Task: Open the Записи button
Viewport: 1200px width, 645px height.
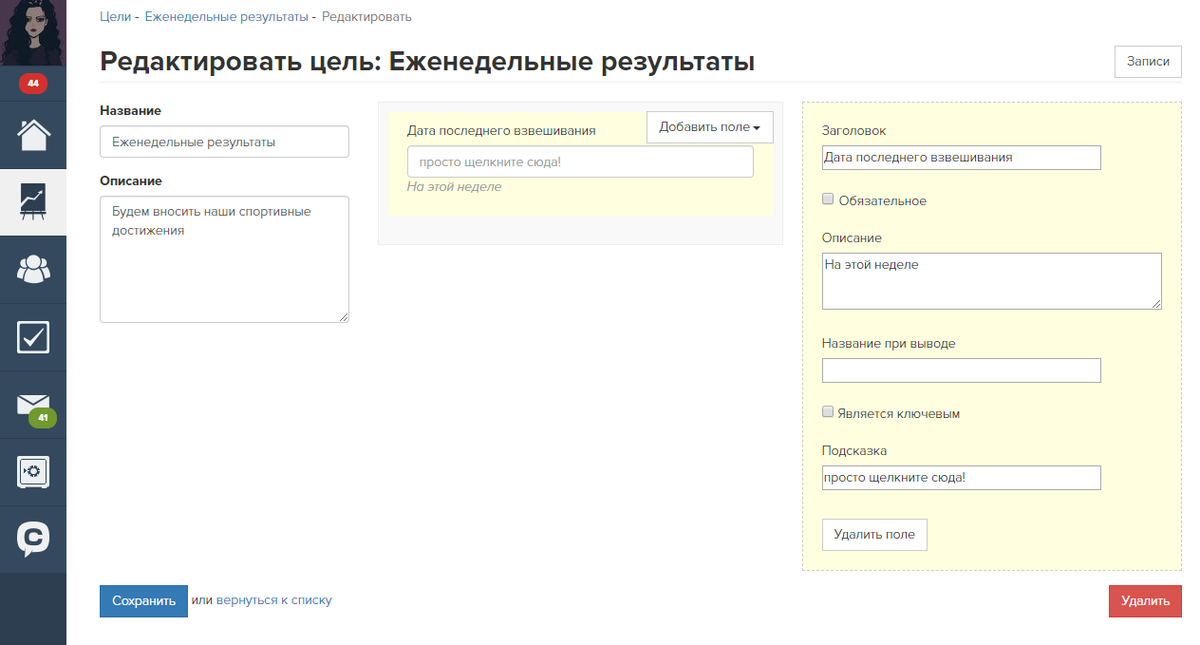Action: pos(1147,61)
